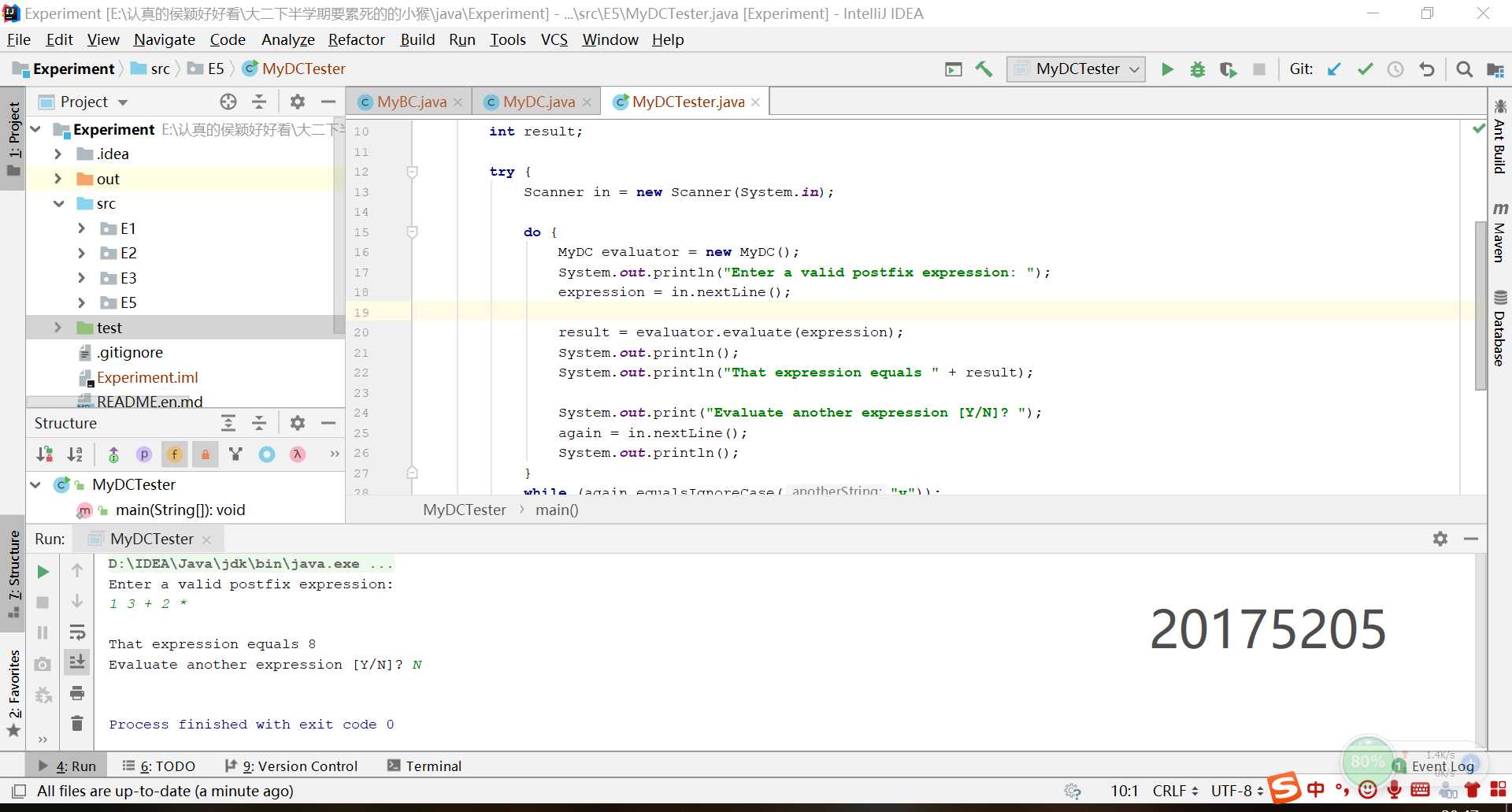Toggle soft-wrap in Run console
The height and width of the screenshot is (812, 1512).
[x=77, y=632]
